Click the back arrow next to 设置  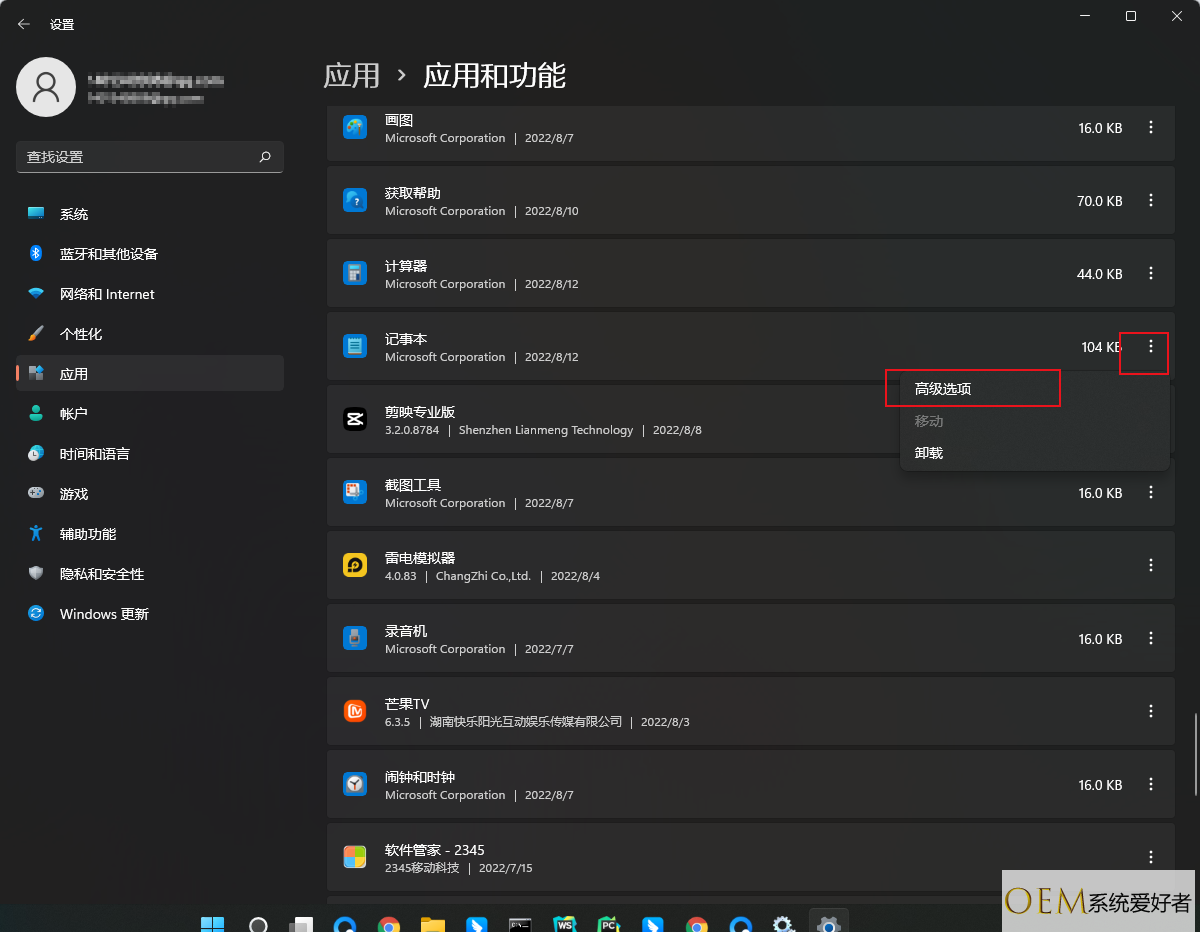coord(24,24)
